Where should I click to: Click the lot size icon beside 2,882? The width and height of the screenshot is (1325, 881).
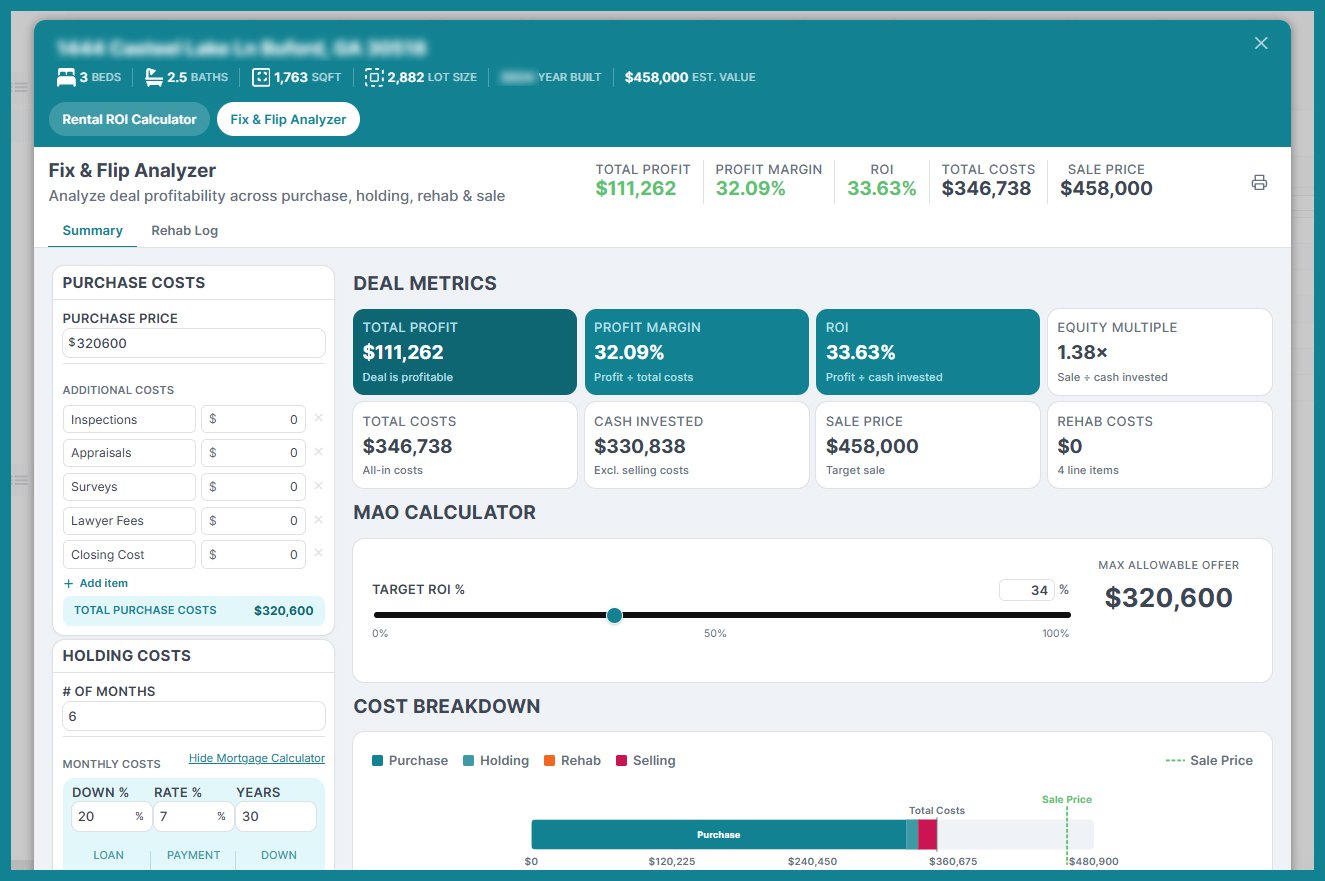point(374,76)
